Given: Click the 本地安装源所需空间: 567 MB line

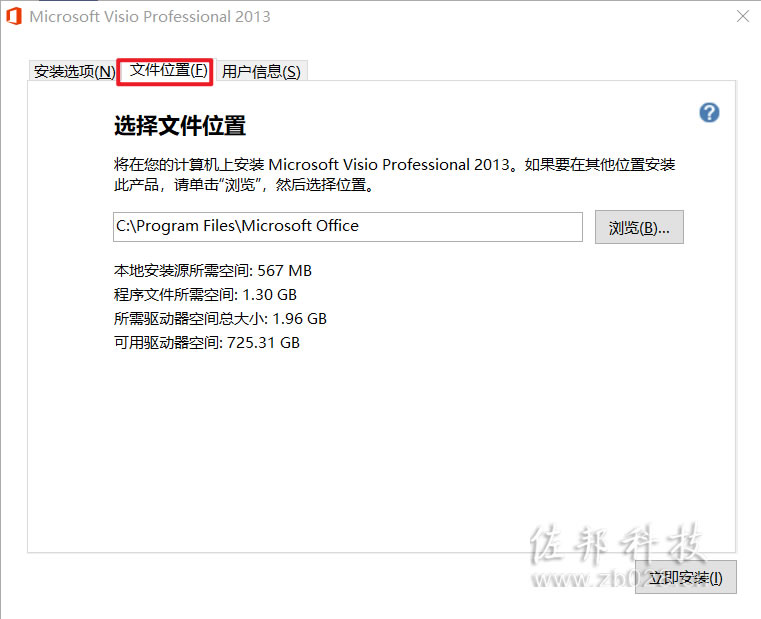Looking at the screenshot, I should [x=213, y=270].
